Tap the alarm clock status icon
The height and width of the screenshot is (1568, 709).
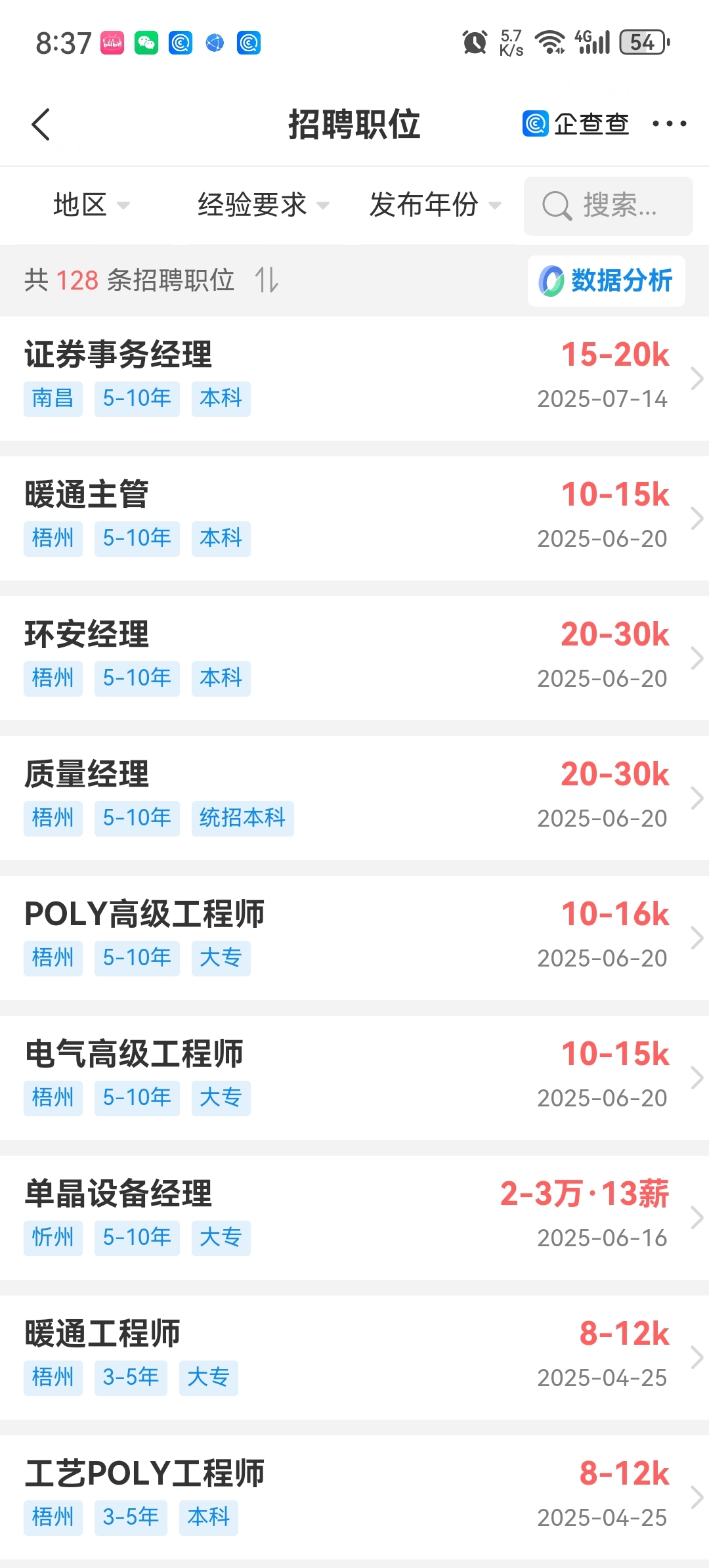point(475,43)
